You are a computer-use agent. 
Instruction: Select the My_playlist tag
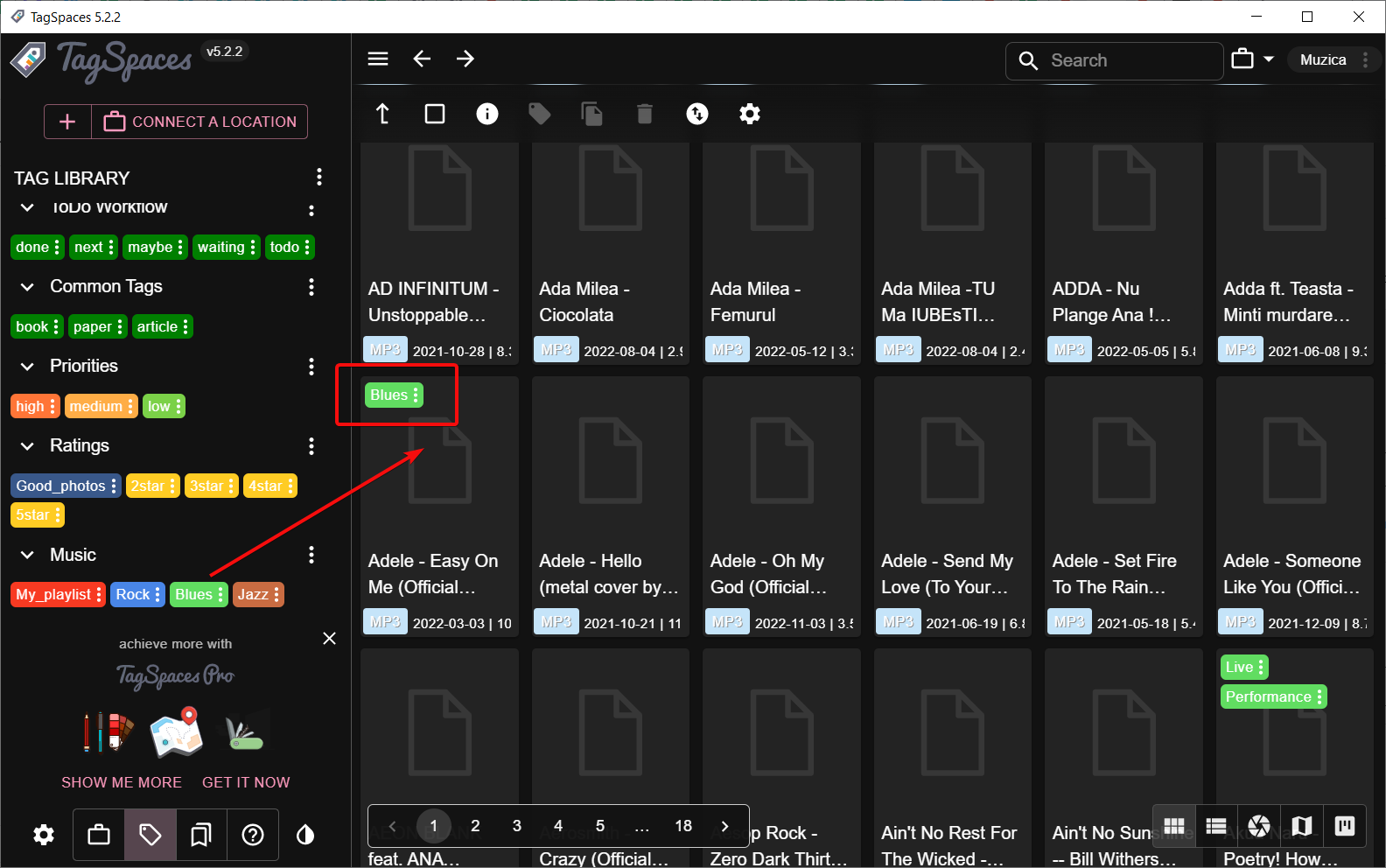pos(59,594)
